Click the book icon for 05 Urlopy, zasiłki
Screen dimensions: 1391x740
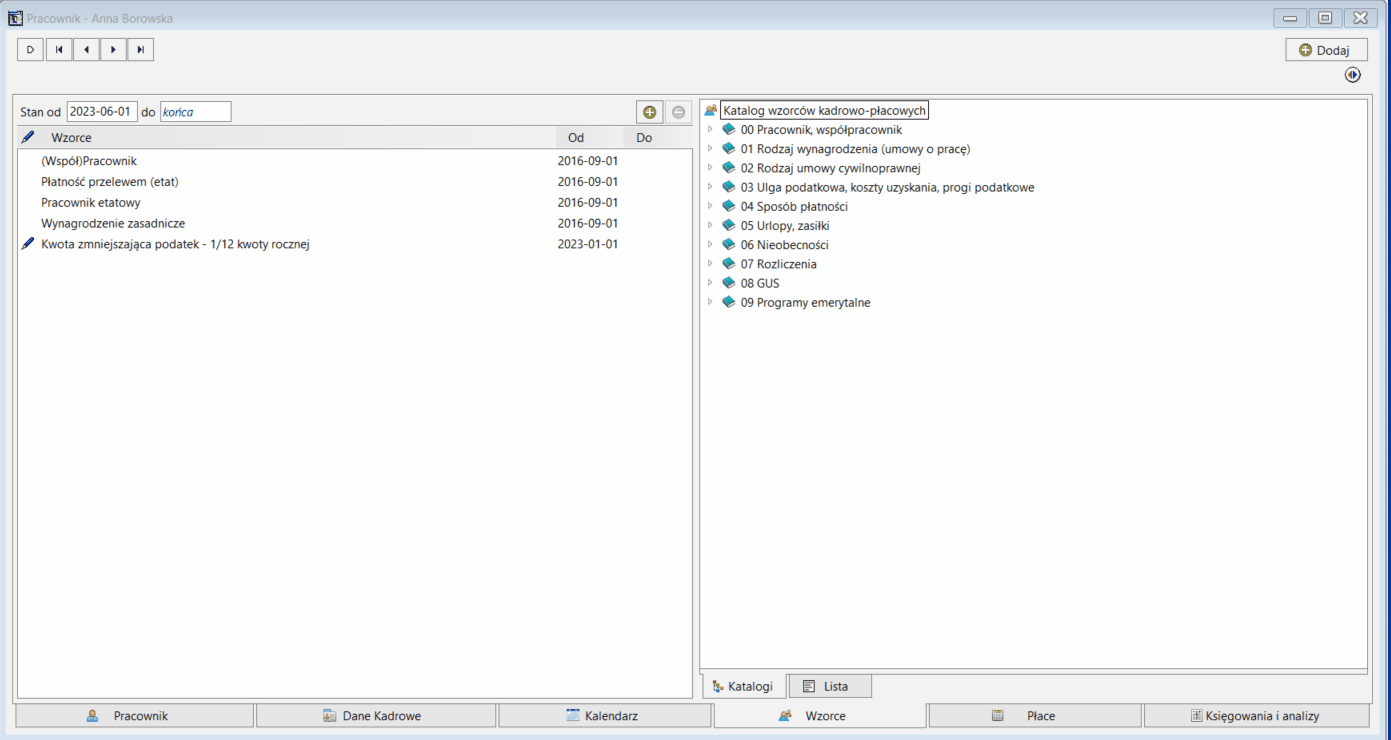point(728,226)
